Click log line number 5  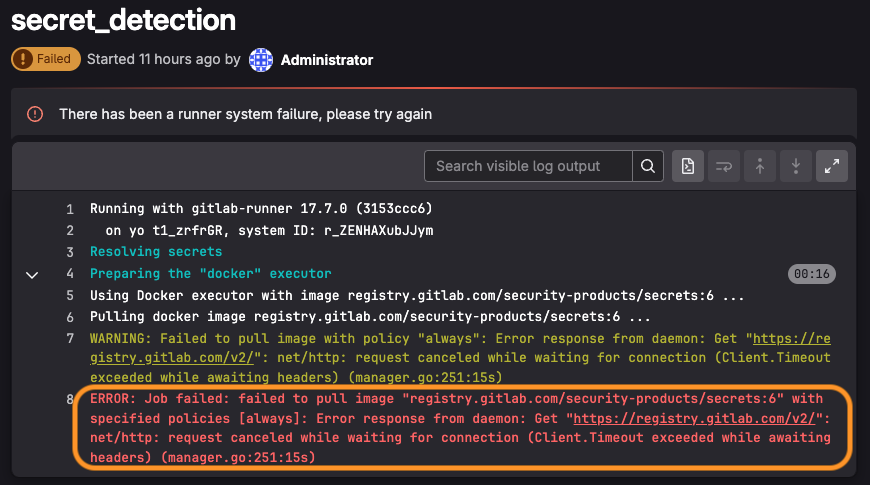[x=70, y=296]
